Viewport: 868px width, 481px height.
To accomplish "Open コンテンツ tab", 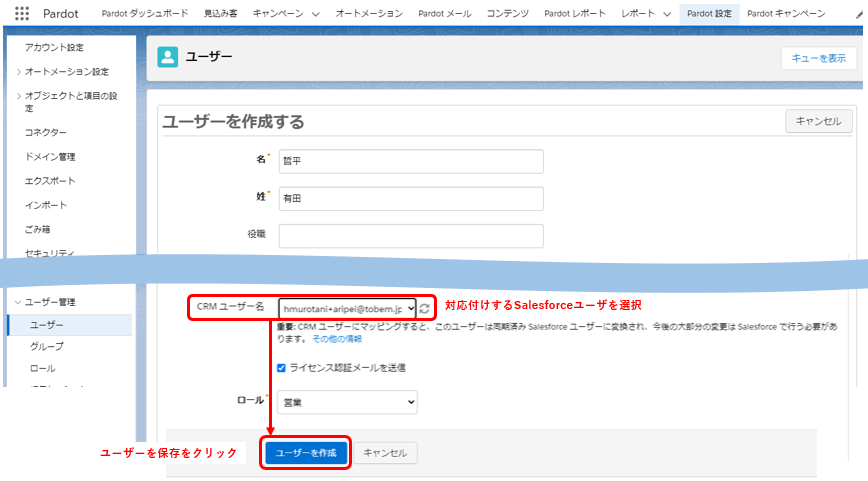I will coord(508,13).
